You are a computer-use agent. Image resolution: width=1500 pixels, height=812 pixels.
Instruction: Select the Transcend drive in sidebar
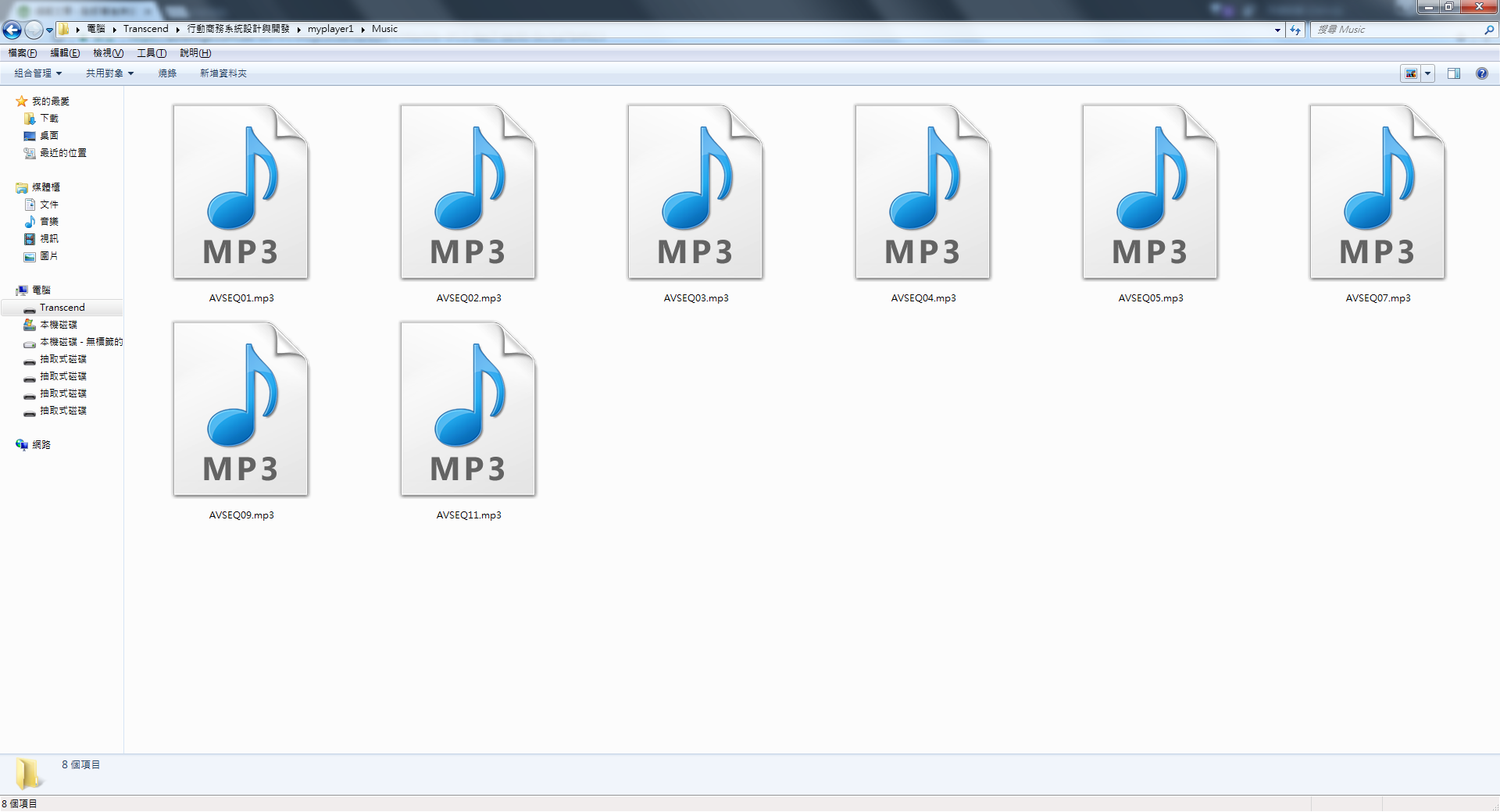pos(62,308)
